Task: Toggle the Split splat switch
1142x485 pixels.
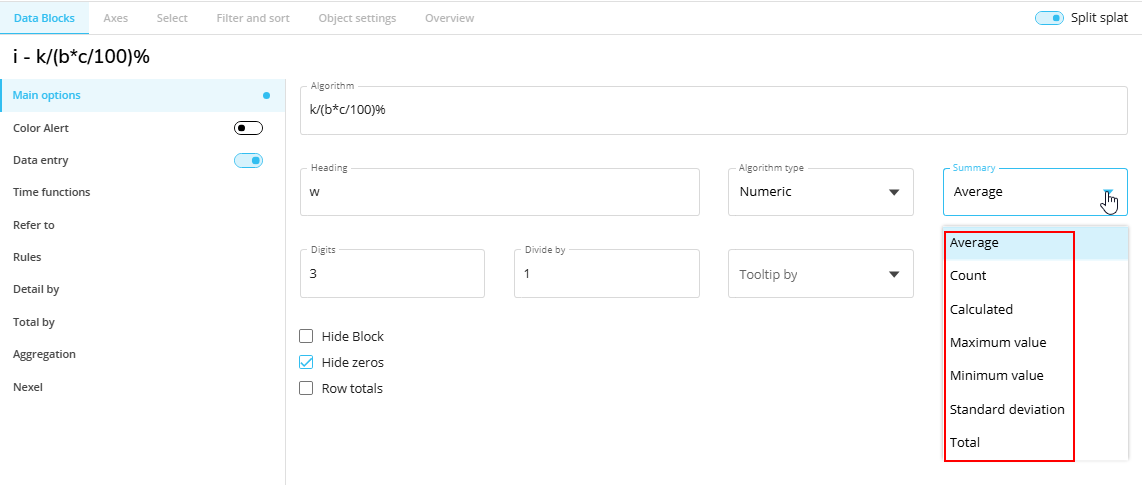Action: coord(1048,18)
